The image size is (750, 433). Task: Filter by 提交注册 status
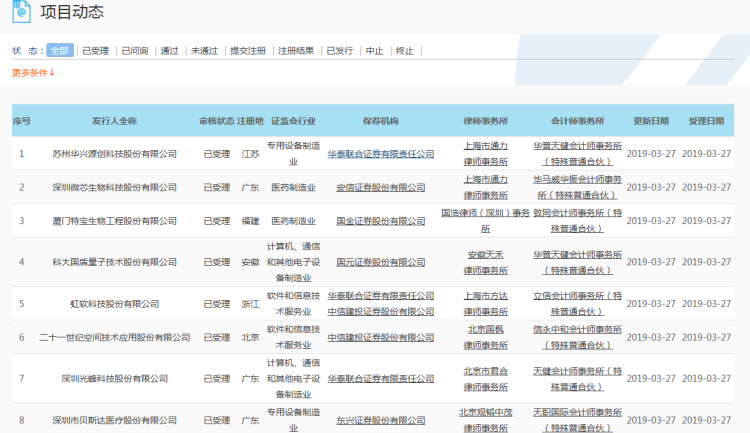coord(248,51)
